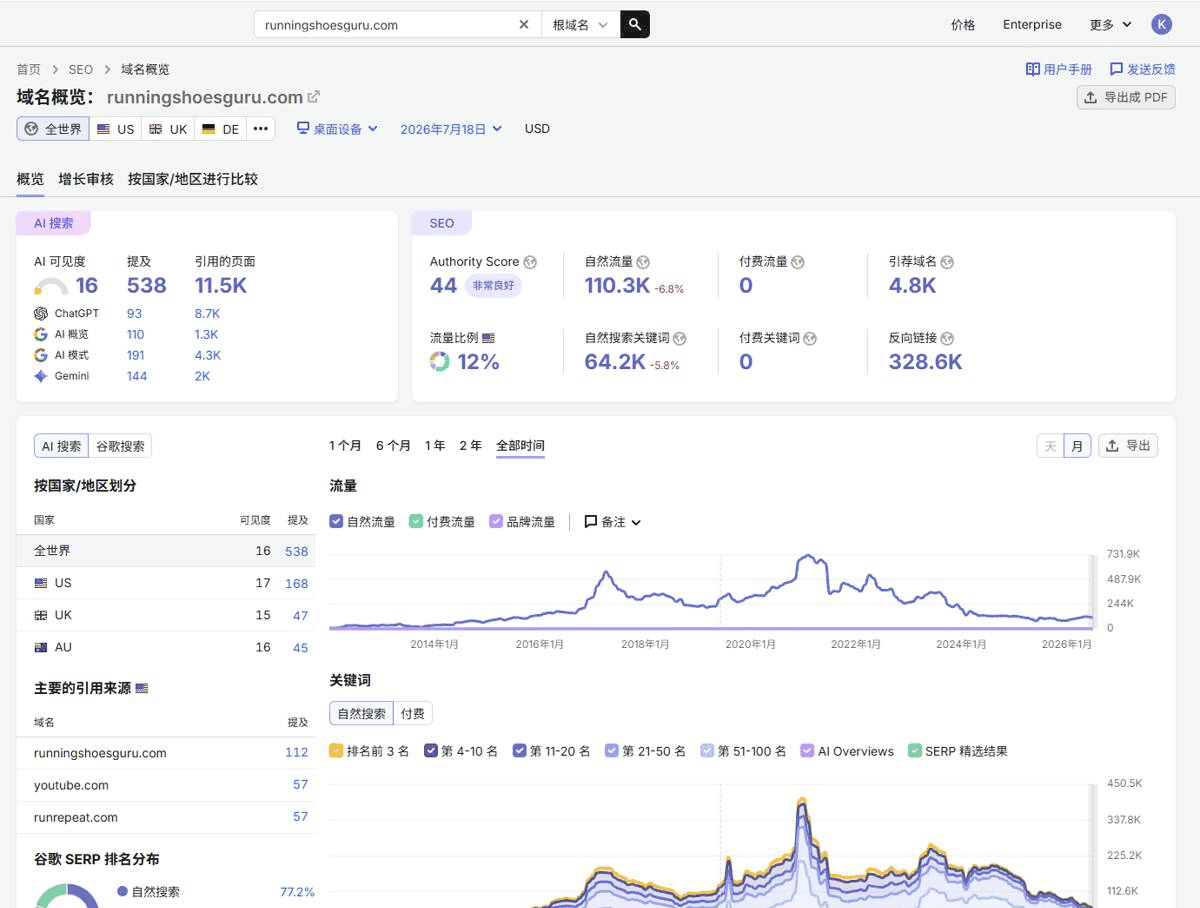1200x908 pixels.
Task: Switch keywords chart to 付费
Action: tap(412, 714)
